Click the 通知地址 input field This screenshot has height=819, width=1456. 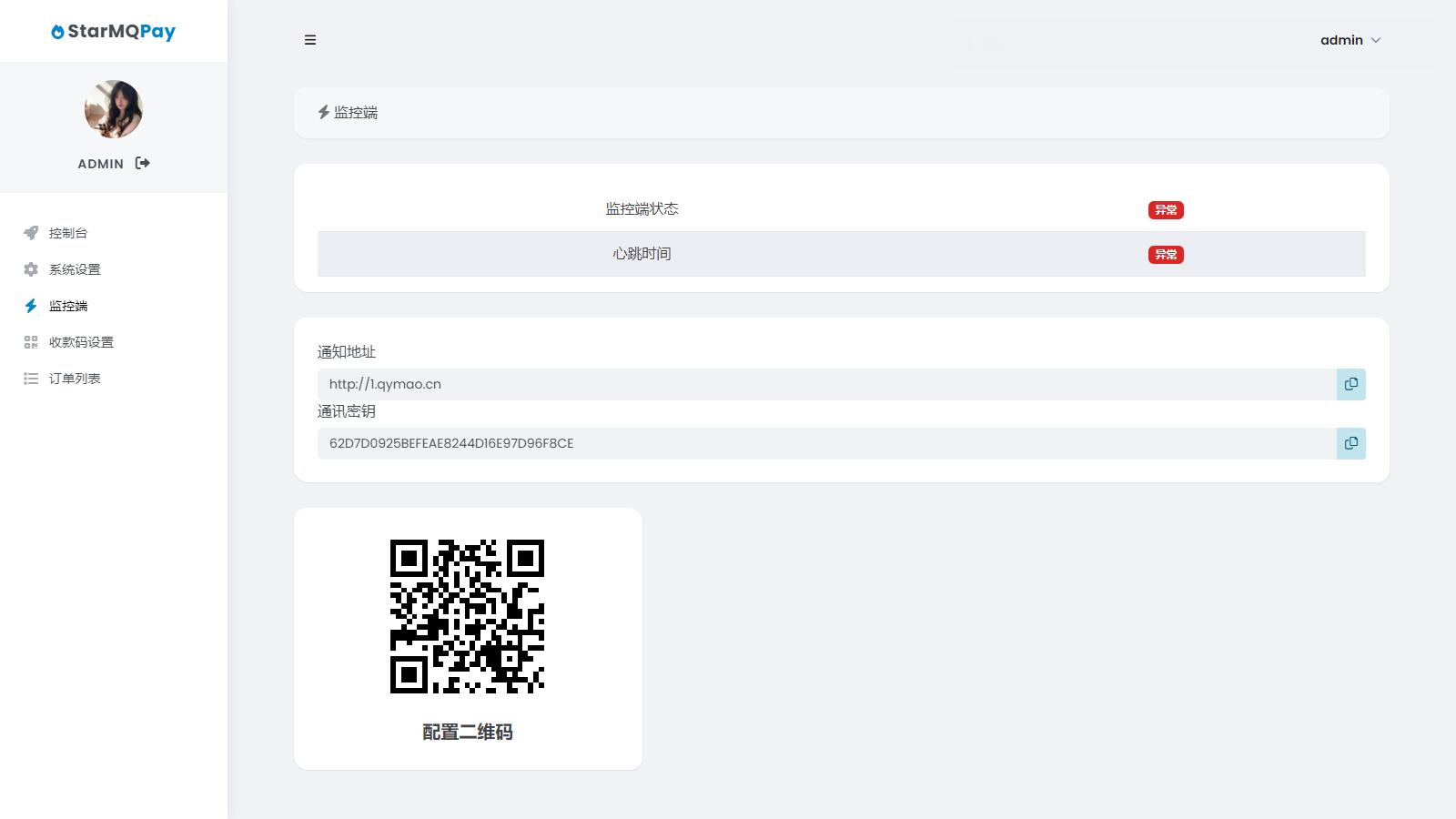coord(826,384)
